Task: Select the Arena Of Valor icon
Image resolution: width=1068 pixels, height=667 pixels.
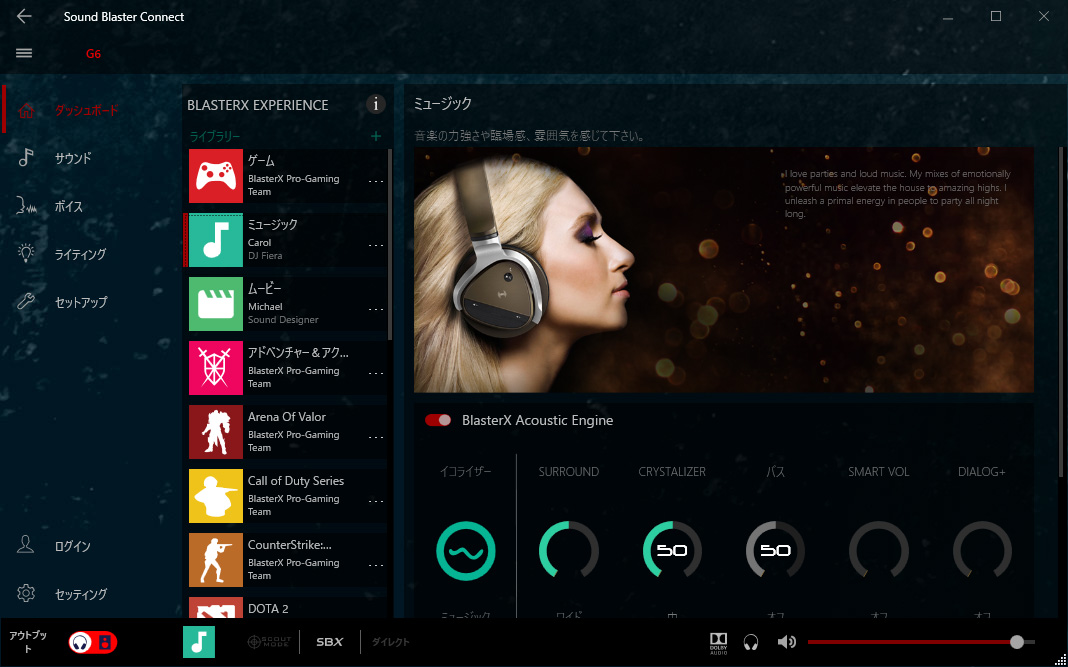Action: click(216, 432)
